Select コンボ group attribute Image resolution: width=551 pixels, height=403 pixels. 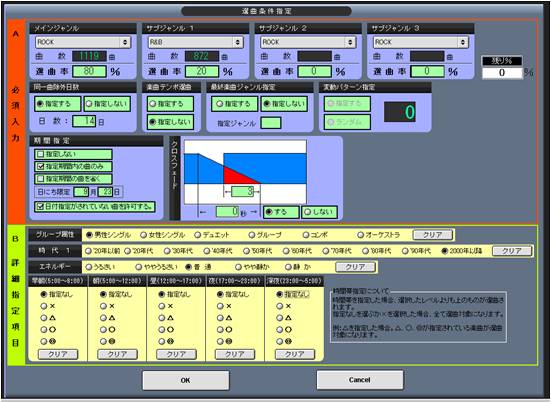(x=316, y=235)
